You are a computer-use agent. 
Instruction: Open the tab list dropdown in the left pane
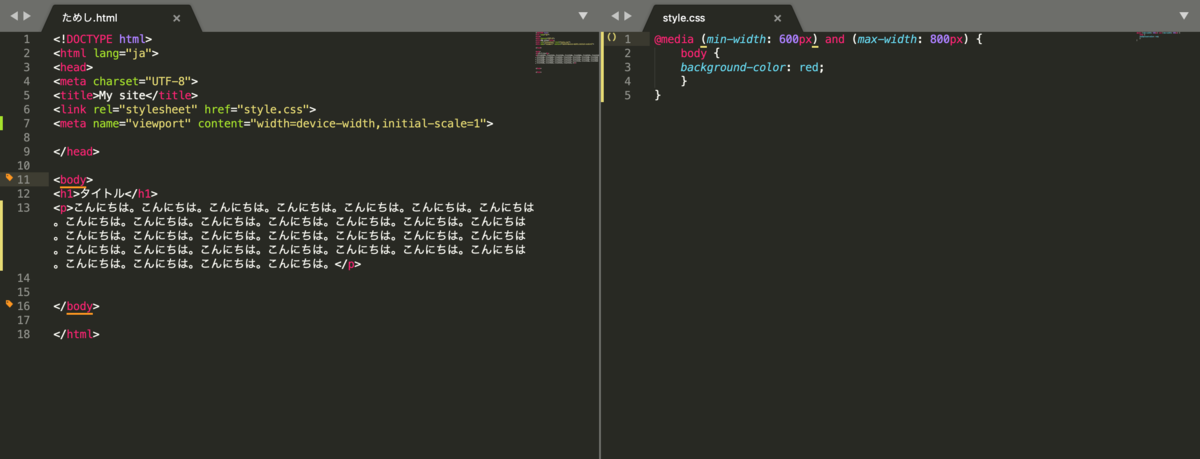(x=584, y=16)
